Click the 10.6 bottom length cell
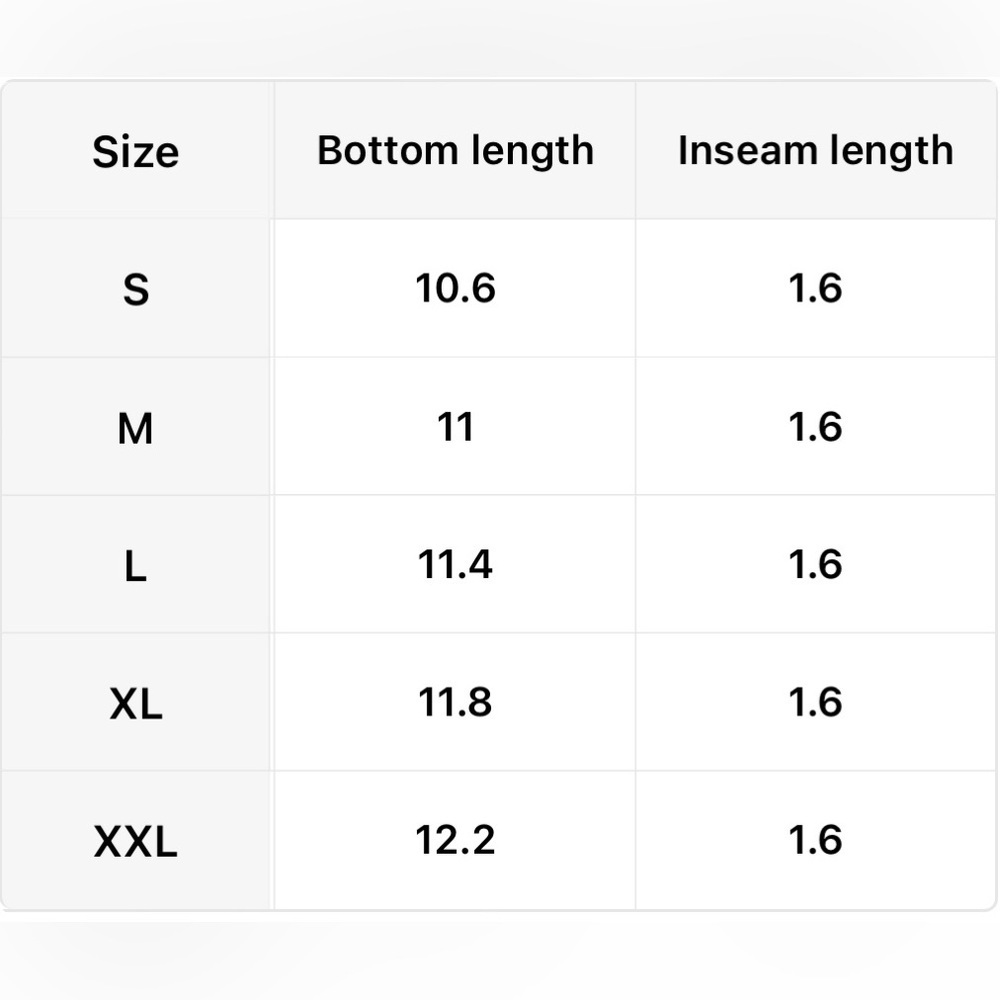The image size is (1000, 1000). (x=455, y=288)
